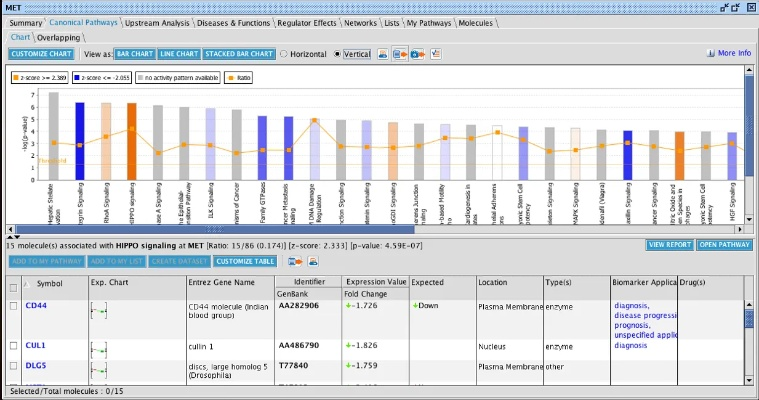Viewport: 759px width, 400px height.
Task: Toggle the select-all checkbox in table header
Action: point(13,287)
